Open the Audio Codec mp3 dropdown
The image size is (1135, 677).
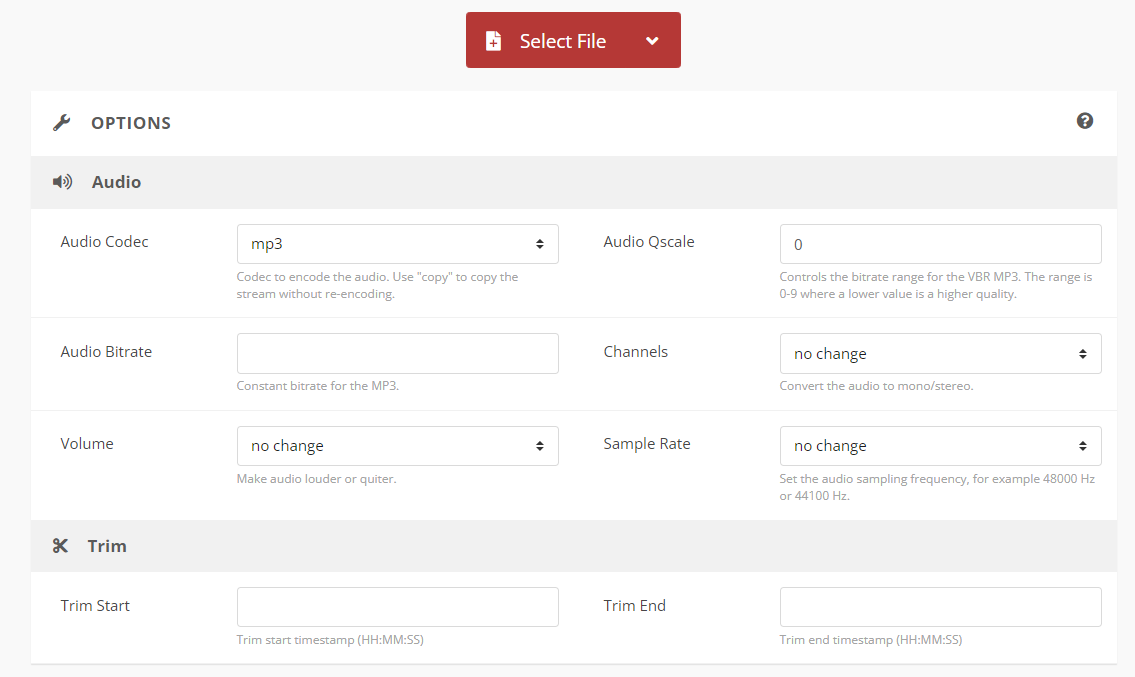click(397, 244)
